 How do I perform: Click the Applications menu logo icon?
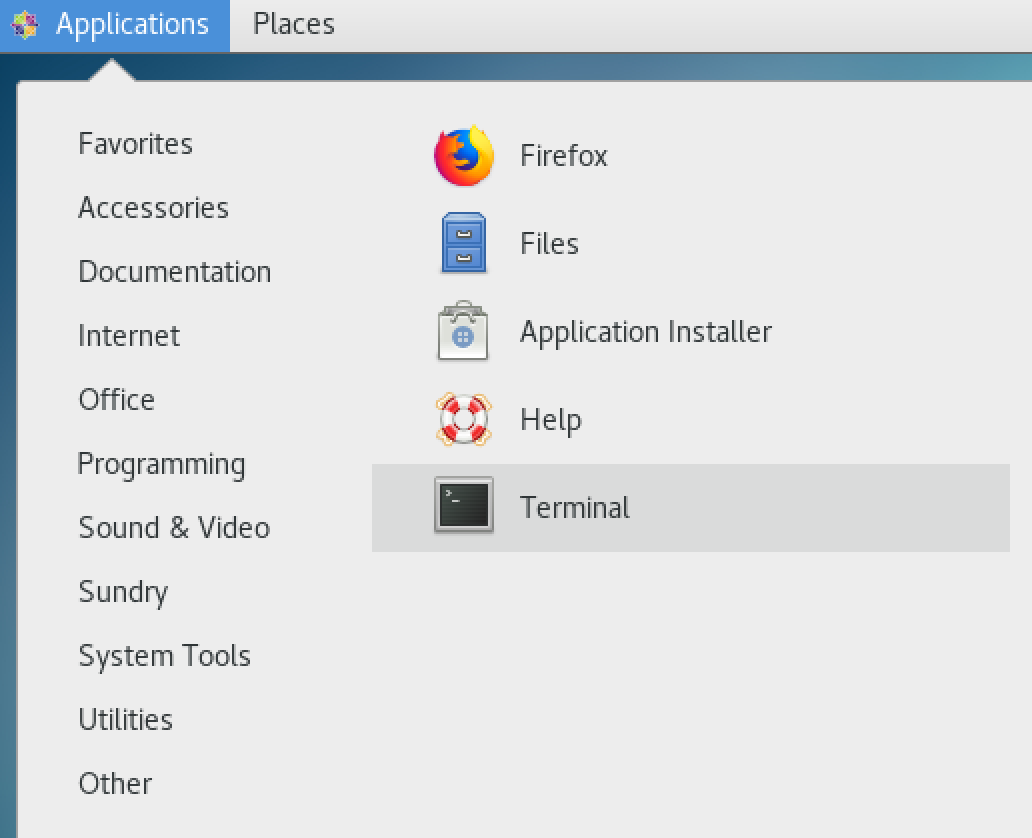tap(25, 24)
